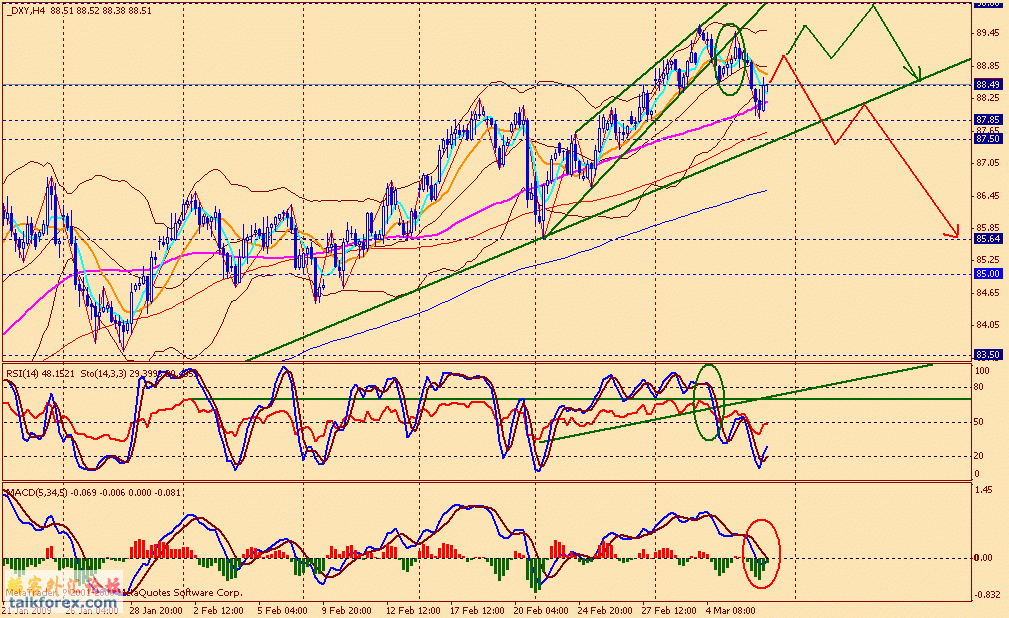
Task: Click the 27 Feb 12:00 time axis label
Action: click(669, 610)
